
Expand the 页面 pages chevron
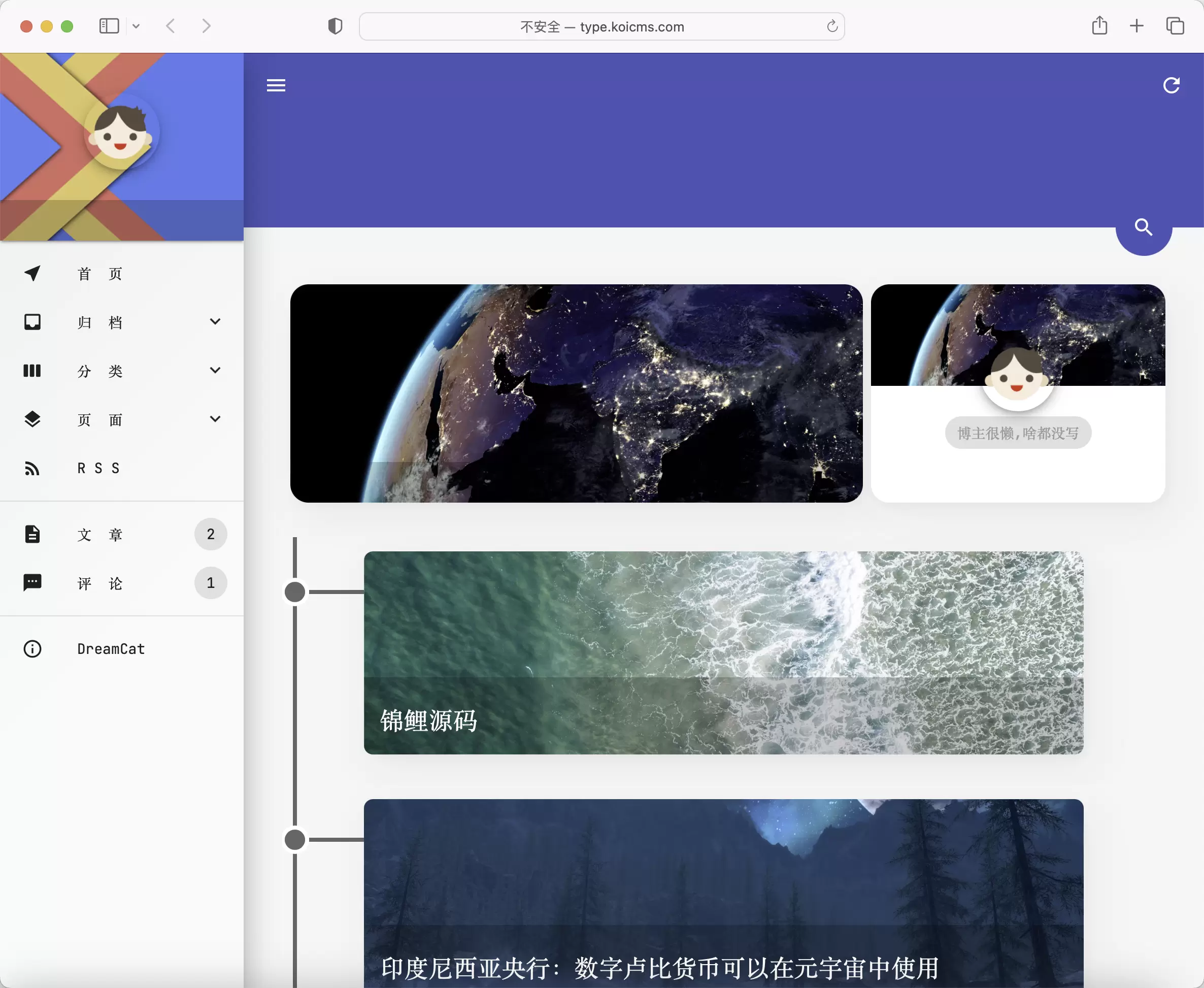tap(215, 419)
